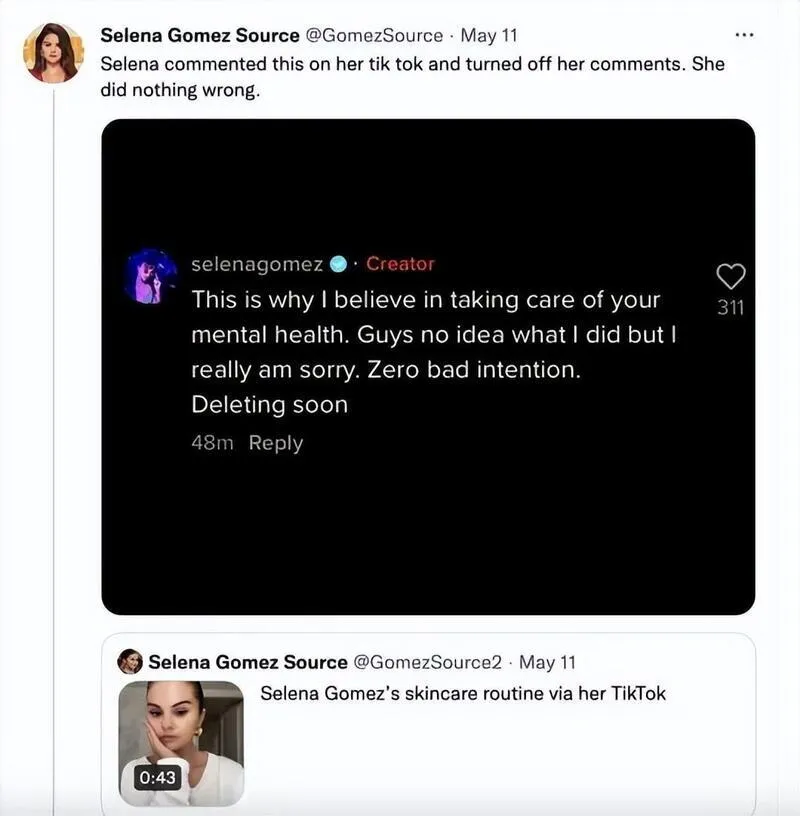Image resolution: width=800 pixels, height=816 pixels.
Task: Click the 311 likes count
Action: [x=730, y=308]
